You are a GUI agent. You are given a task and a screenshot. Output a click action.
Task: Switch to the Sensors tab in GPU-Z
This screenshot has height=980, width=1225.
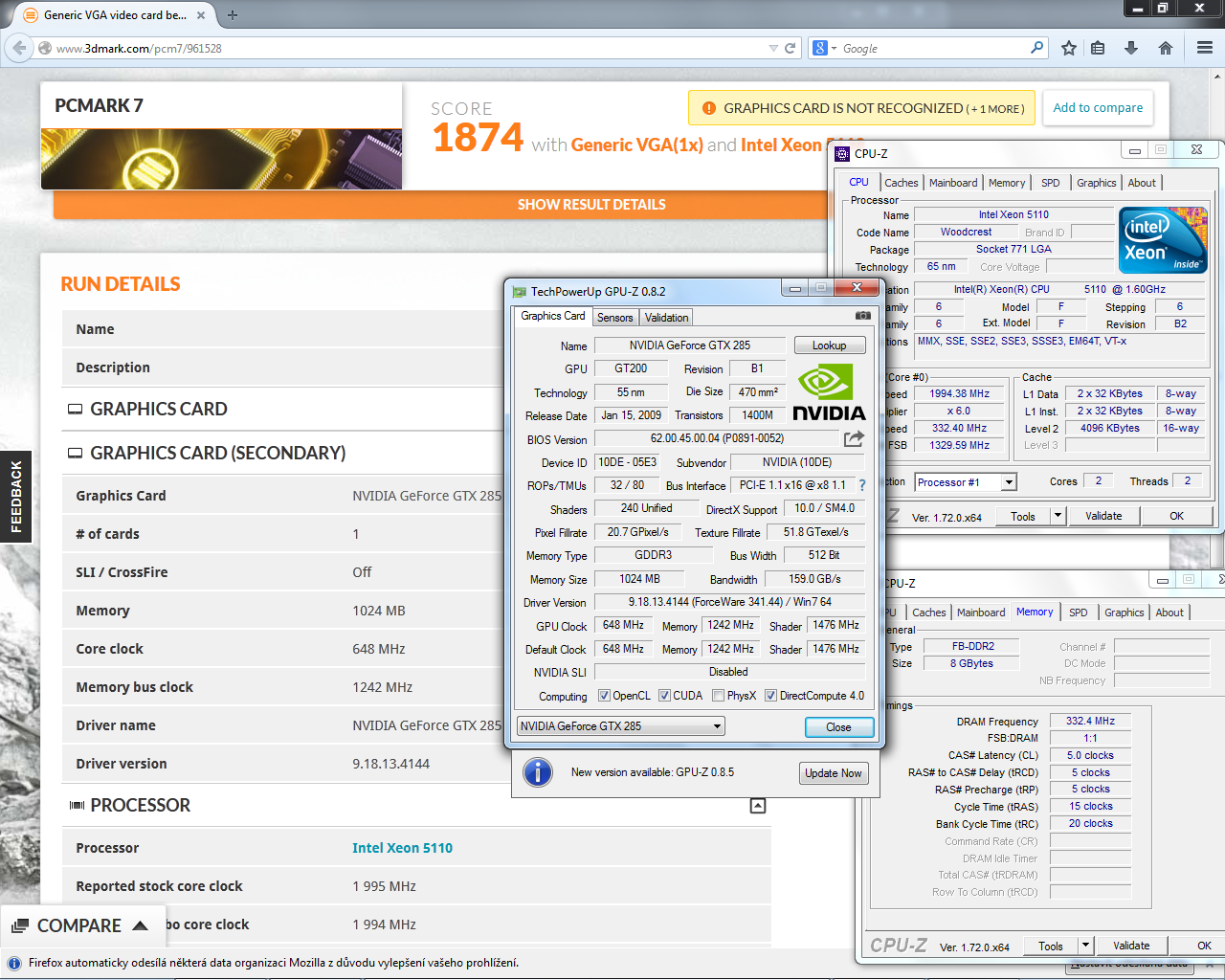tap(615, 318)
